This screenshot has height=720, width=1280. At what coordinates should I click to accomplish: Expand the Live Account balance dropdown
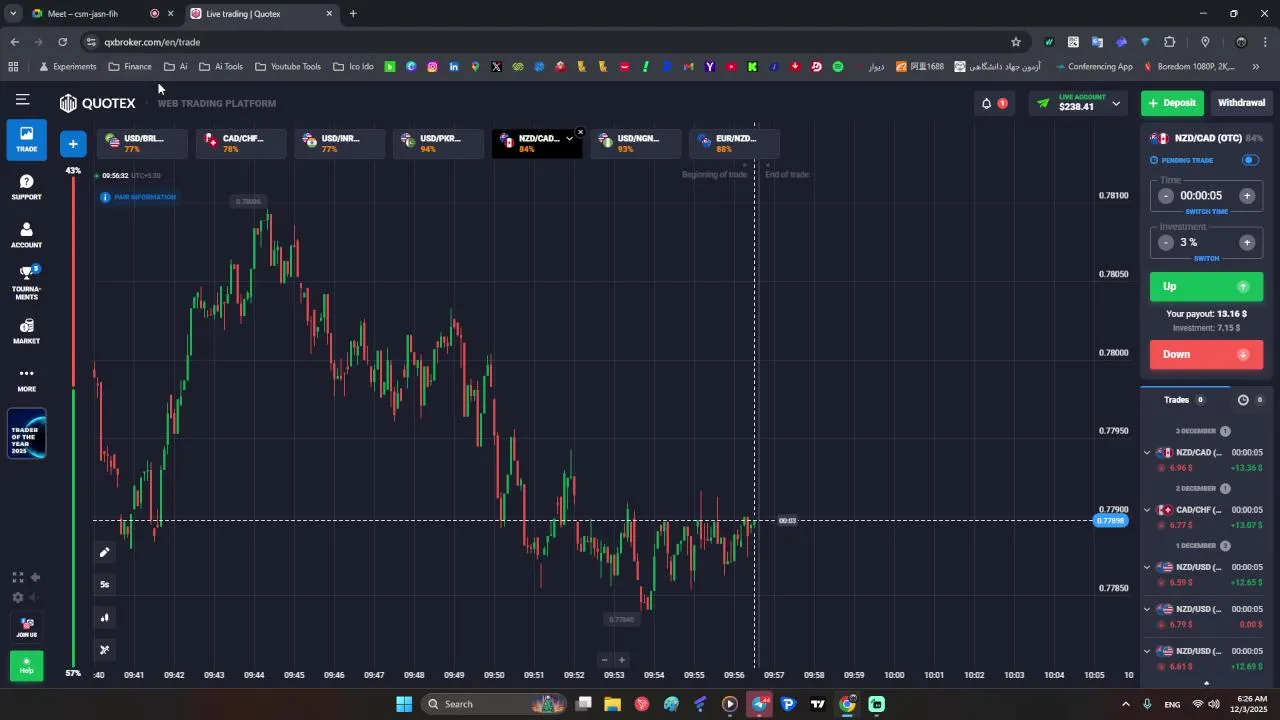pyautogui.click(x=1116, y=103)
